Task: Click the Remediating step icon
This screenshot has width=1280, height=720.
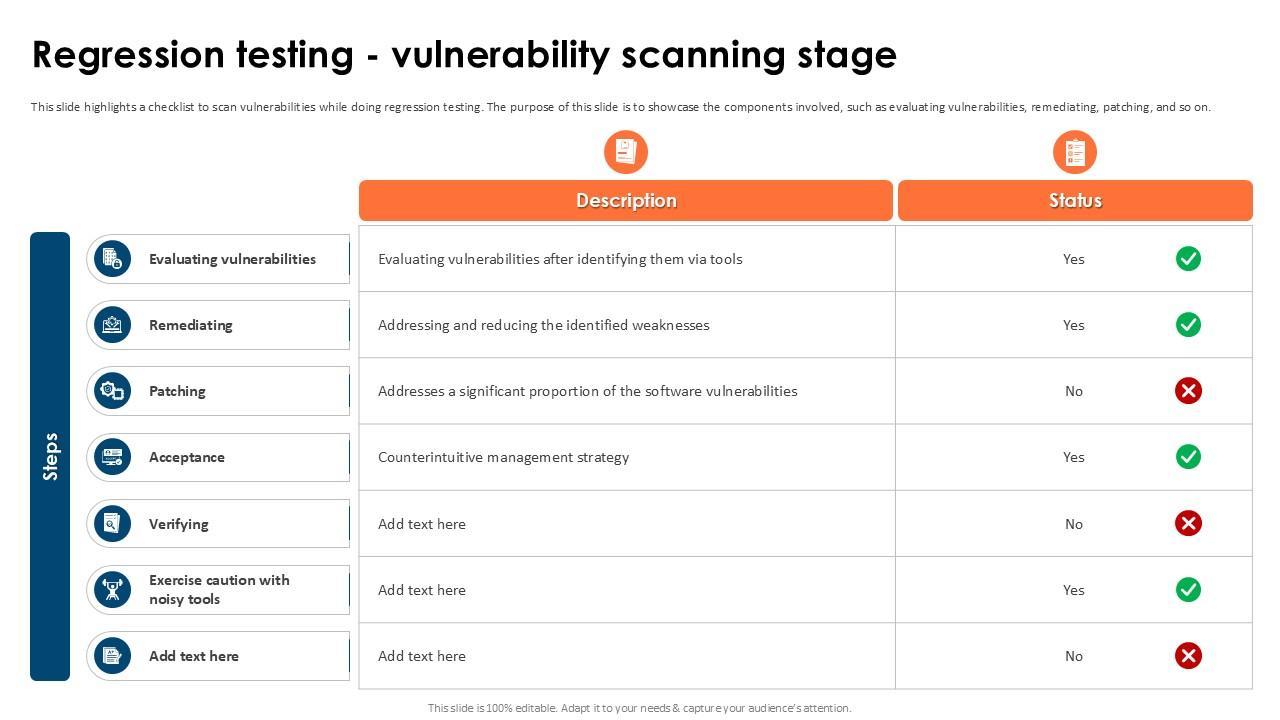Action: 113,325
